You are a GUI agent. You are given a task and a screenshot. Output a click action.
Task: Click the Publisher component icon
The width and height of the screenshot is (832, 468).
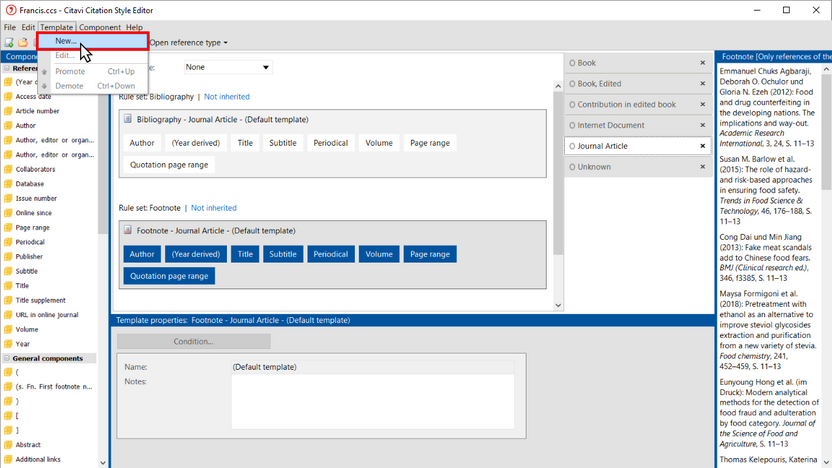point(8,256)
